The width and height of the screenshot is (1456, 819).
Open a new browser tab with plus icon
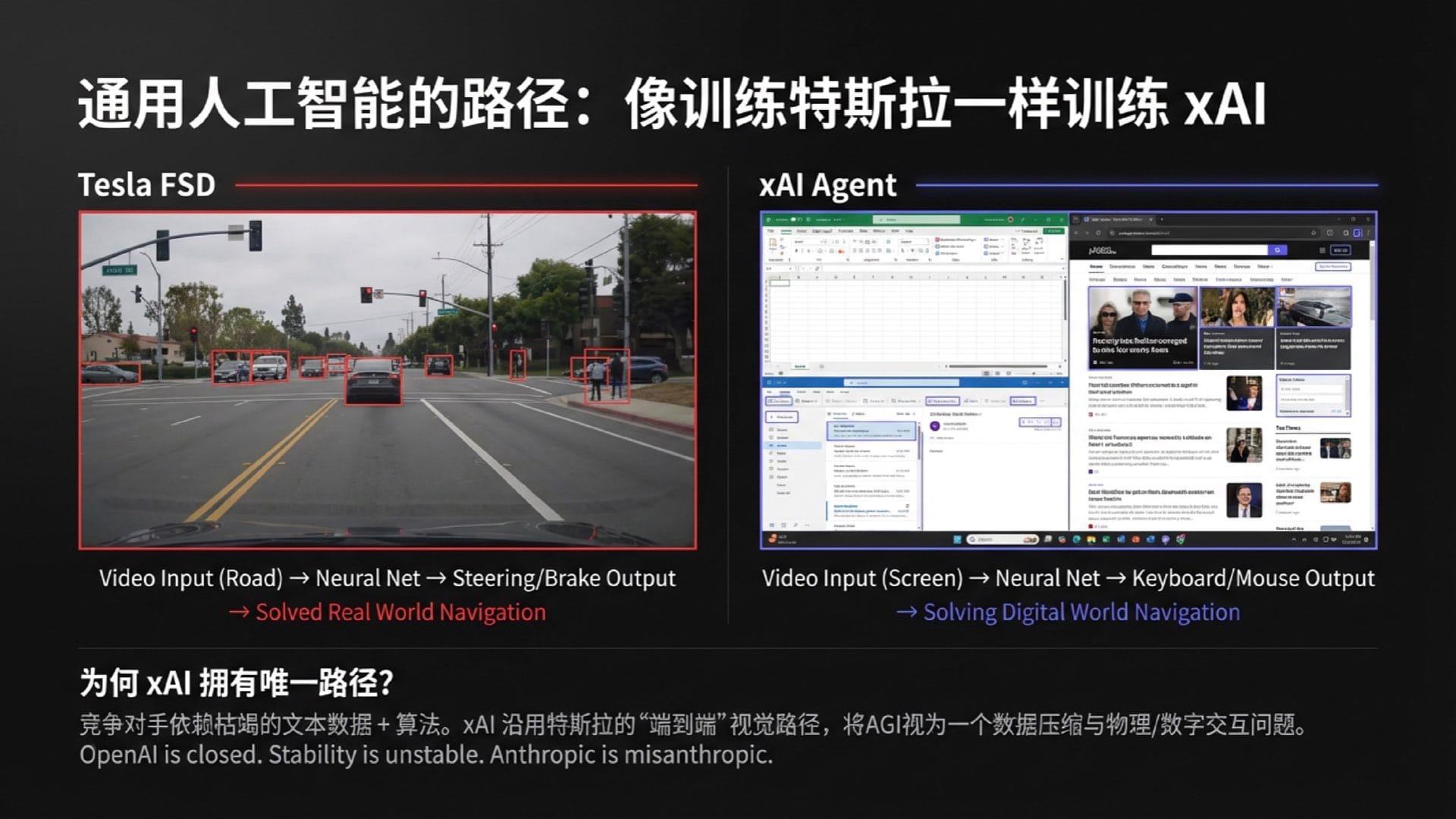(x=1162, y=219)
